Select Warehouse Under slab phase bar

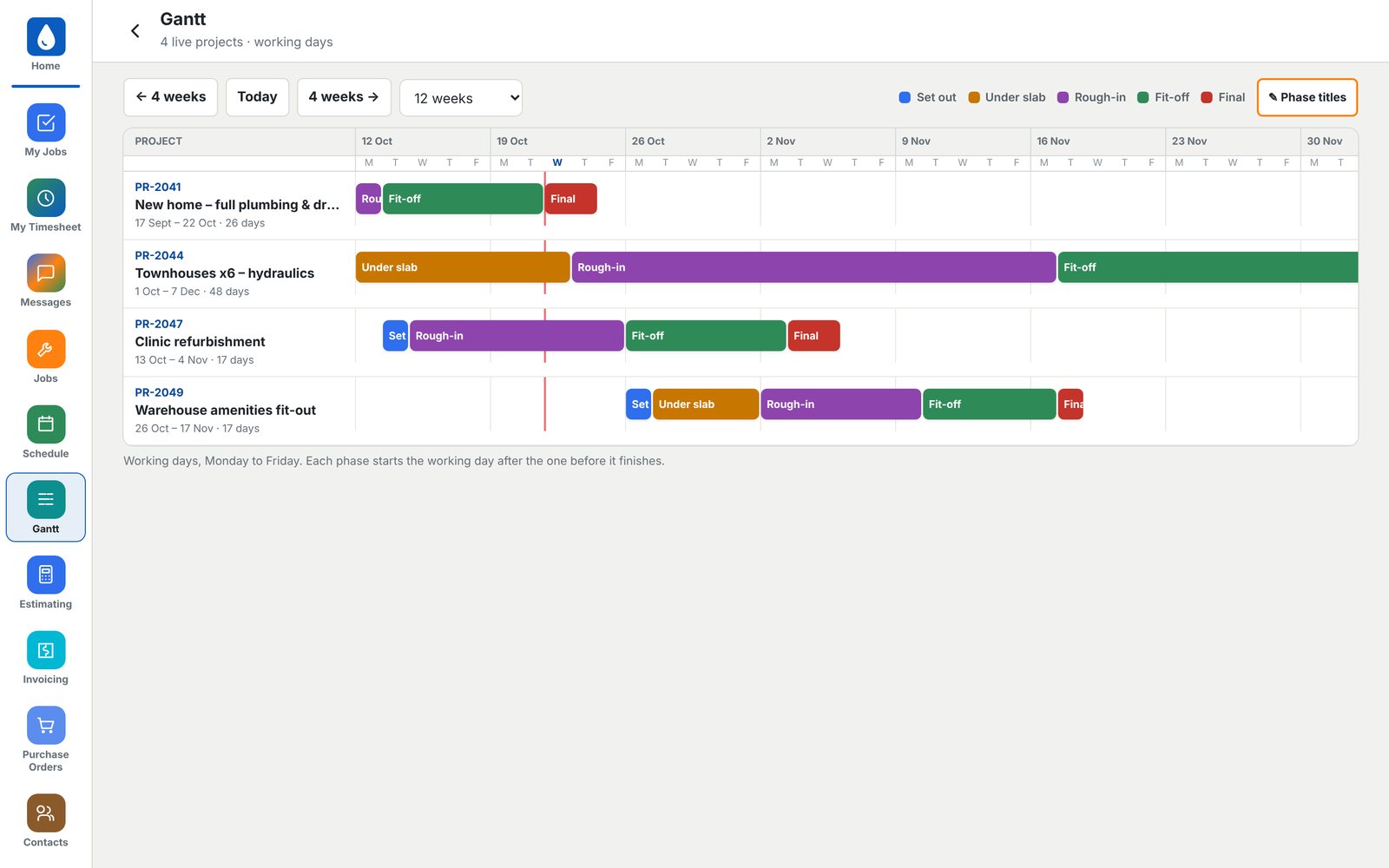coord(706,404)
